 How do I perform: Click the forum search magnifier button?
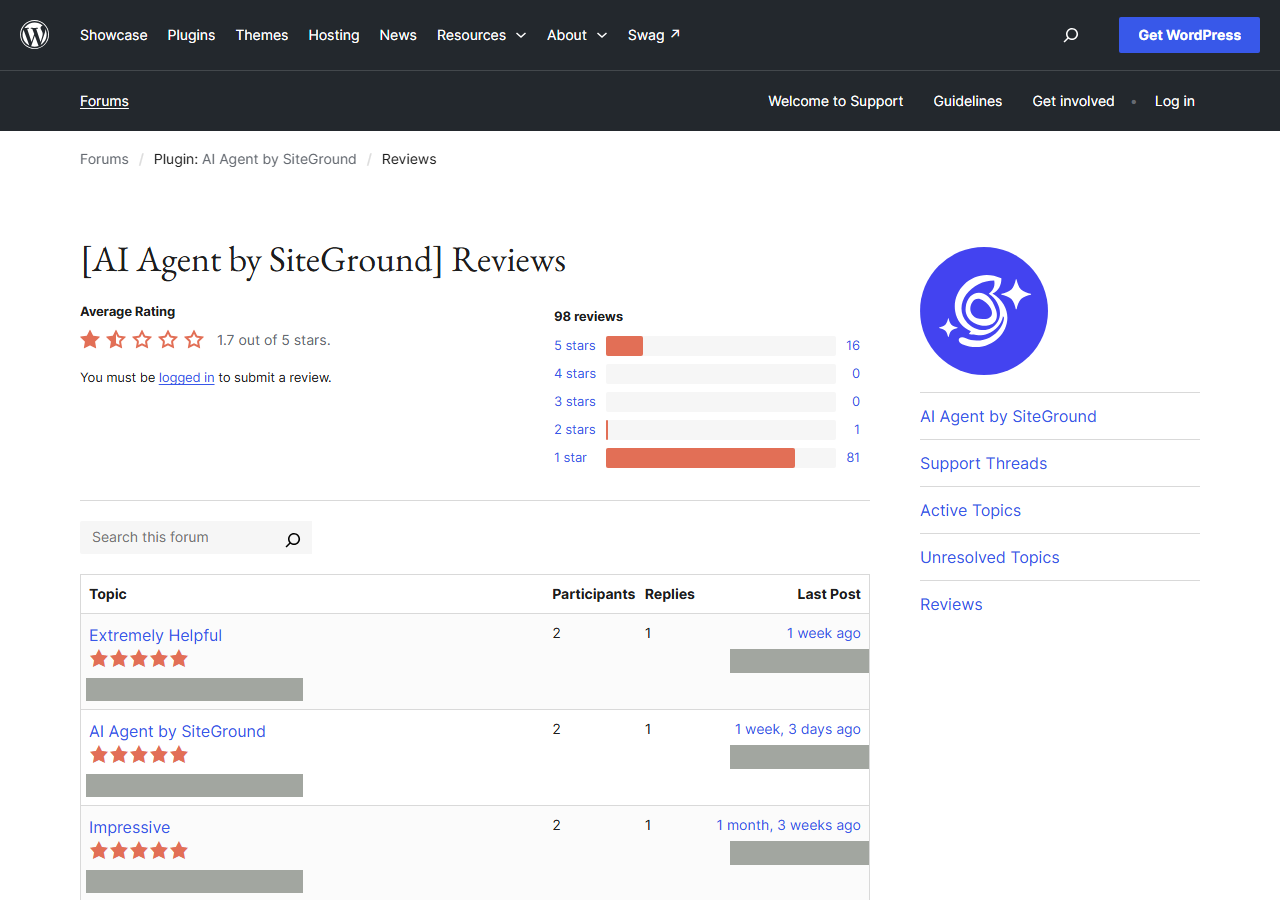tap(293, 539)
